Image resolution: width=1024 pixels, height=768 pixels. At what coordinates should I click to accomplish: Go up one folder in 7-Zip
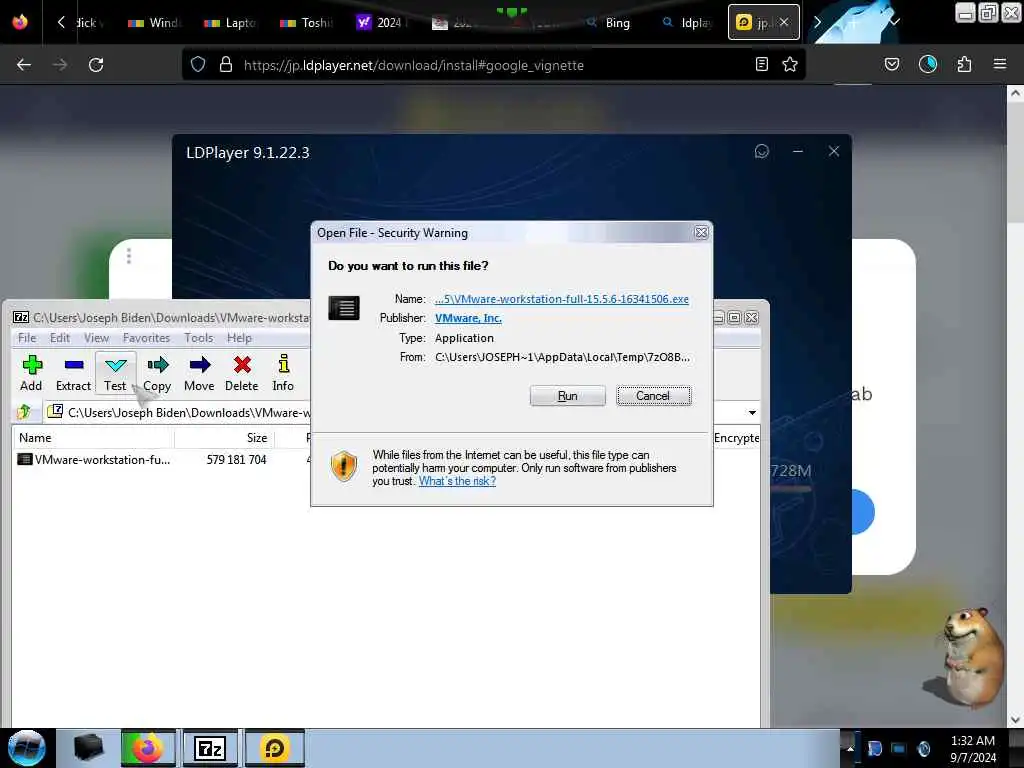tap(25, 412)
